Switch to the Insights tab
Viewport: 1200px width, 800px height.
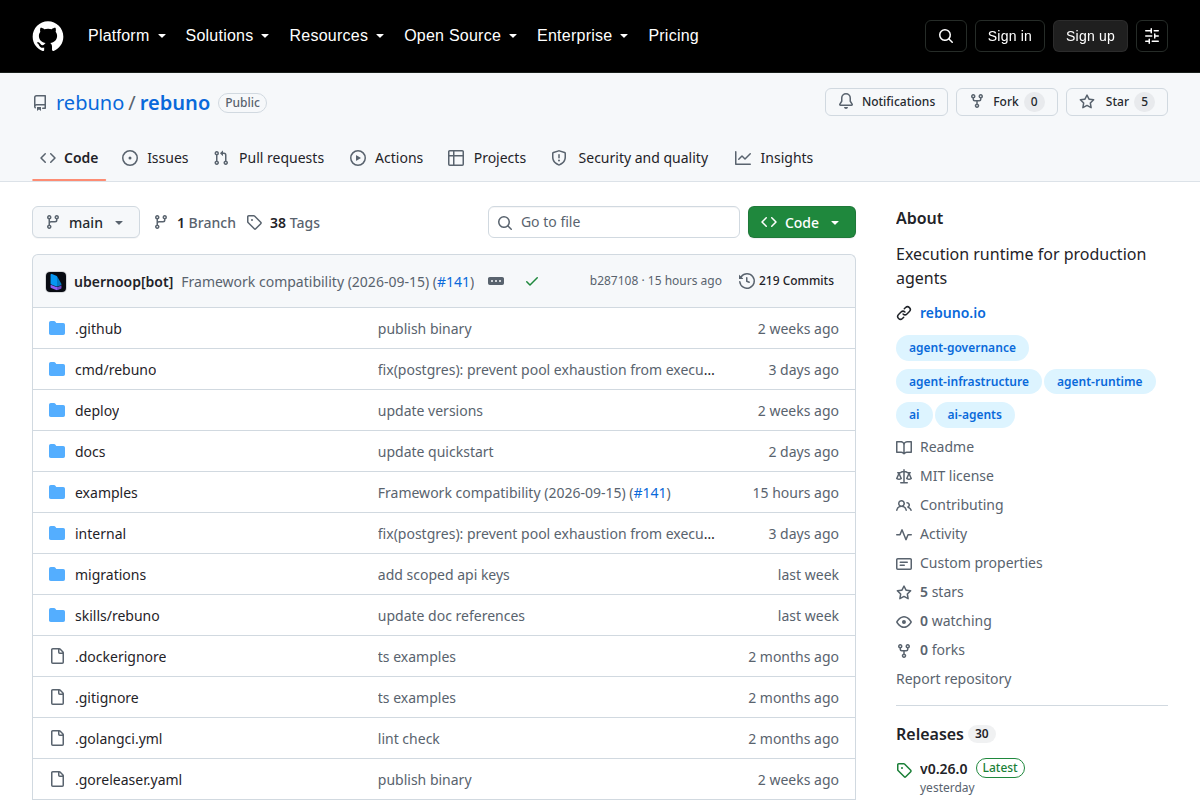click(774, 158)
